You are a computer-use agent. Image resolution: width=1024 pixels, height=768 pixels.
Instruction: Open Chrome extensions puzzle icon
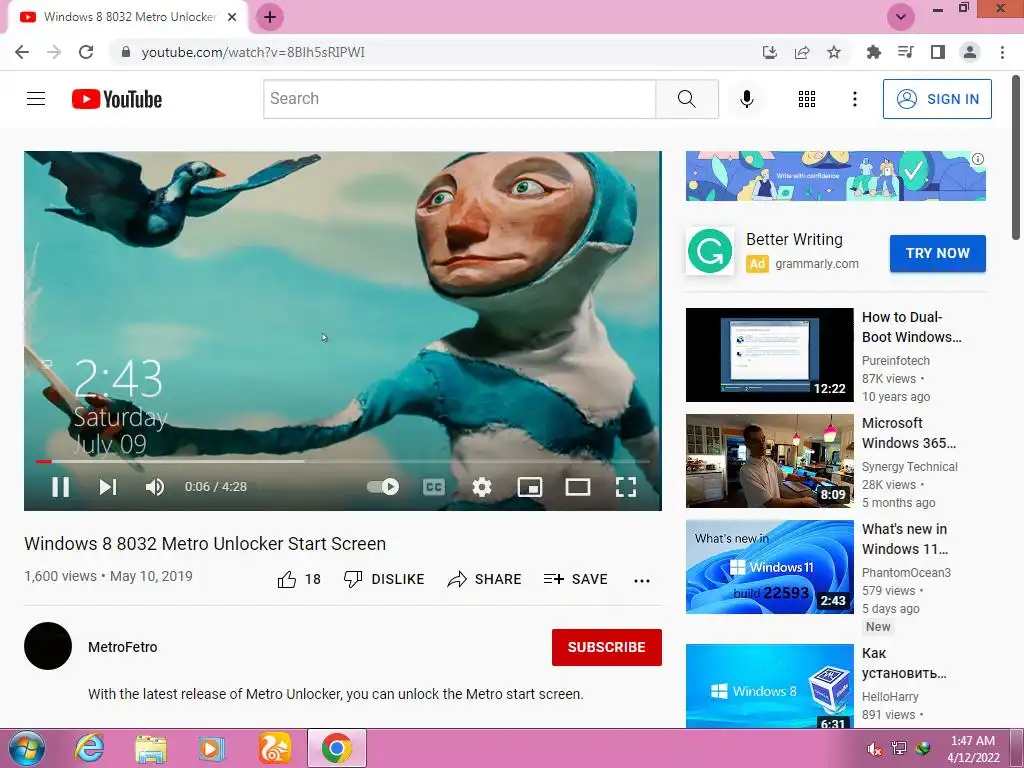[x=873, y=52]
